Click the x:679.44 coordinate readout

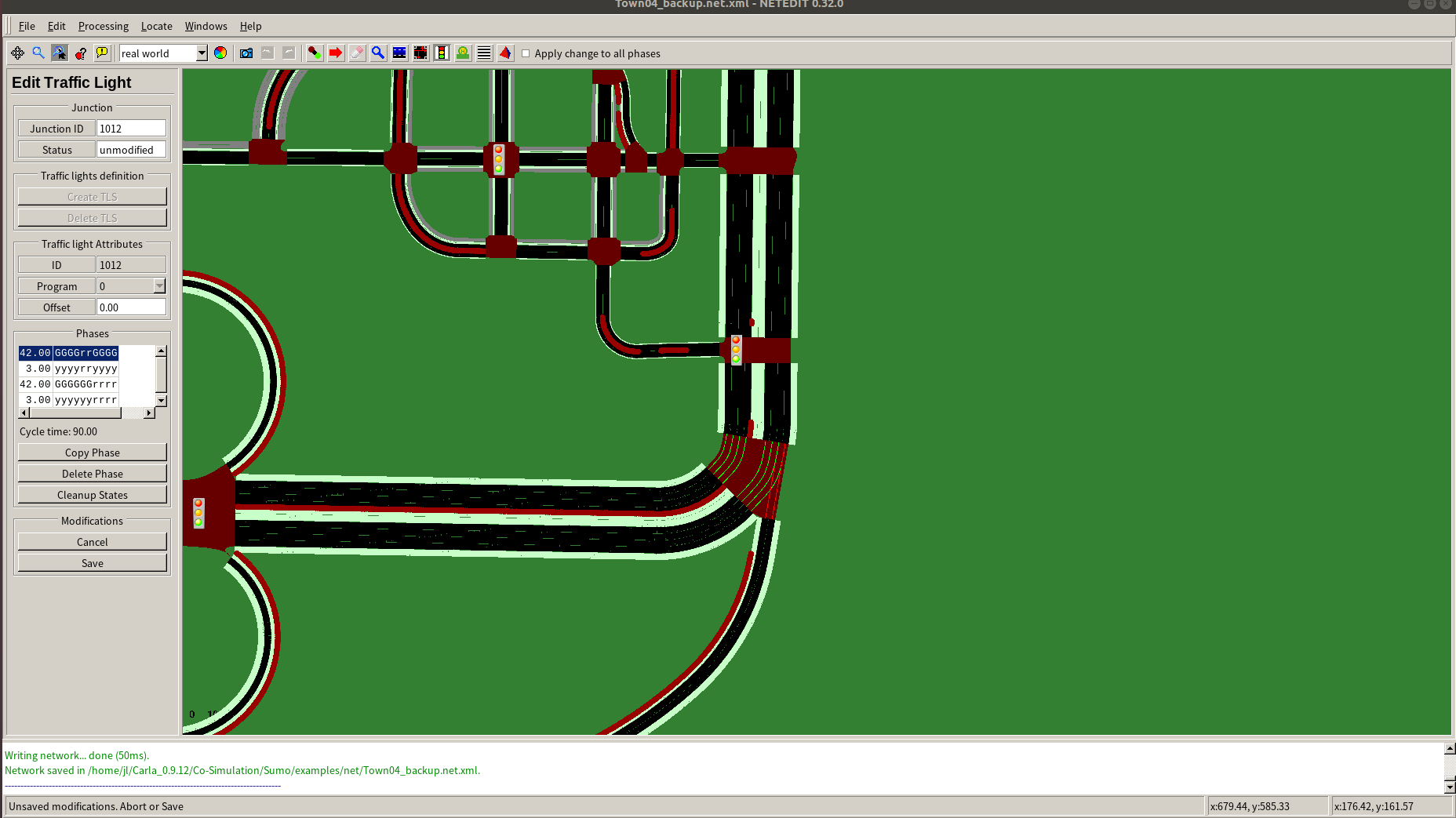(1250, 806)
